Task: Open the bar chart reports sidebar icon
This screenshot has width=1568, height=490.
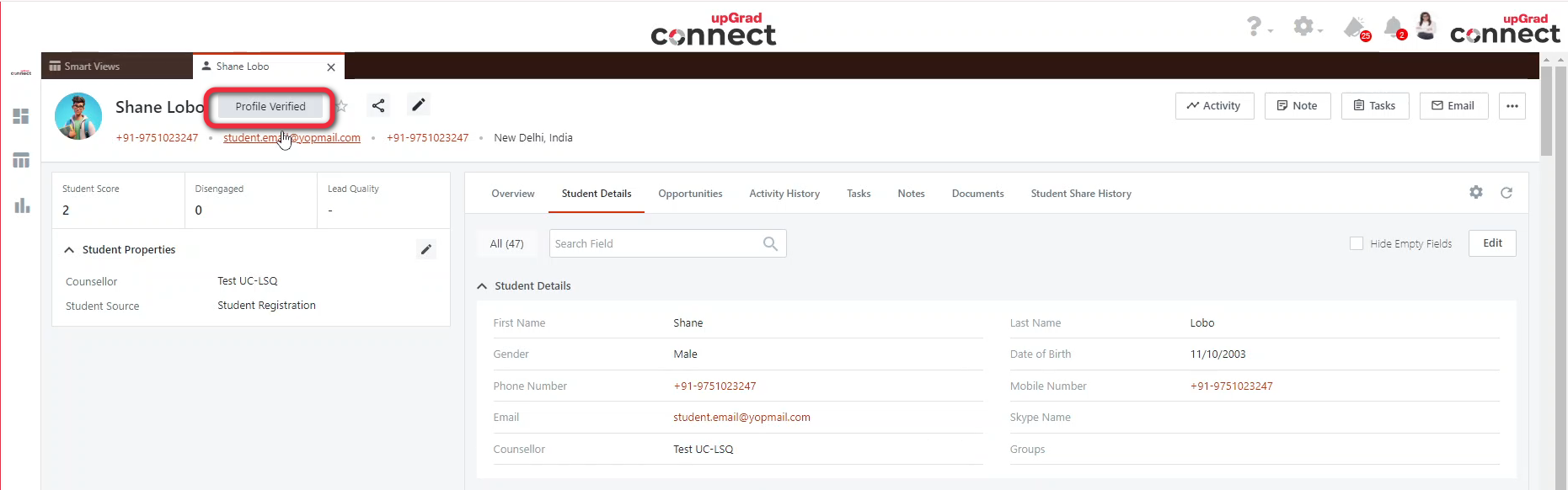Action: 22,205
